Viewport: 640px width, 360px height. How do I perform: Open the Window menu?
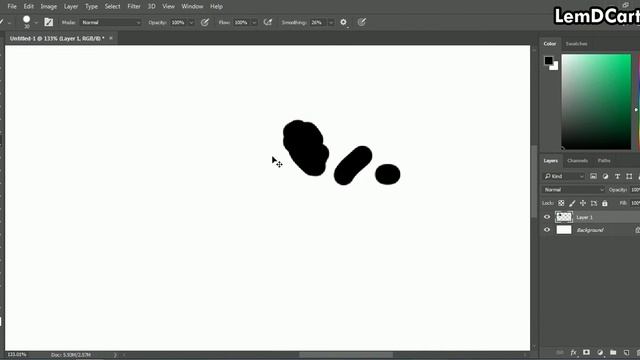pos(192,7)
